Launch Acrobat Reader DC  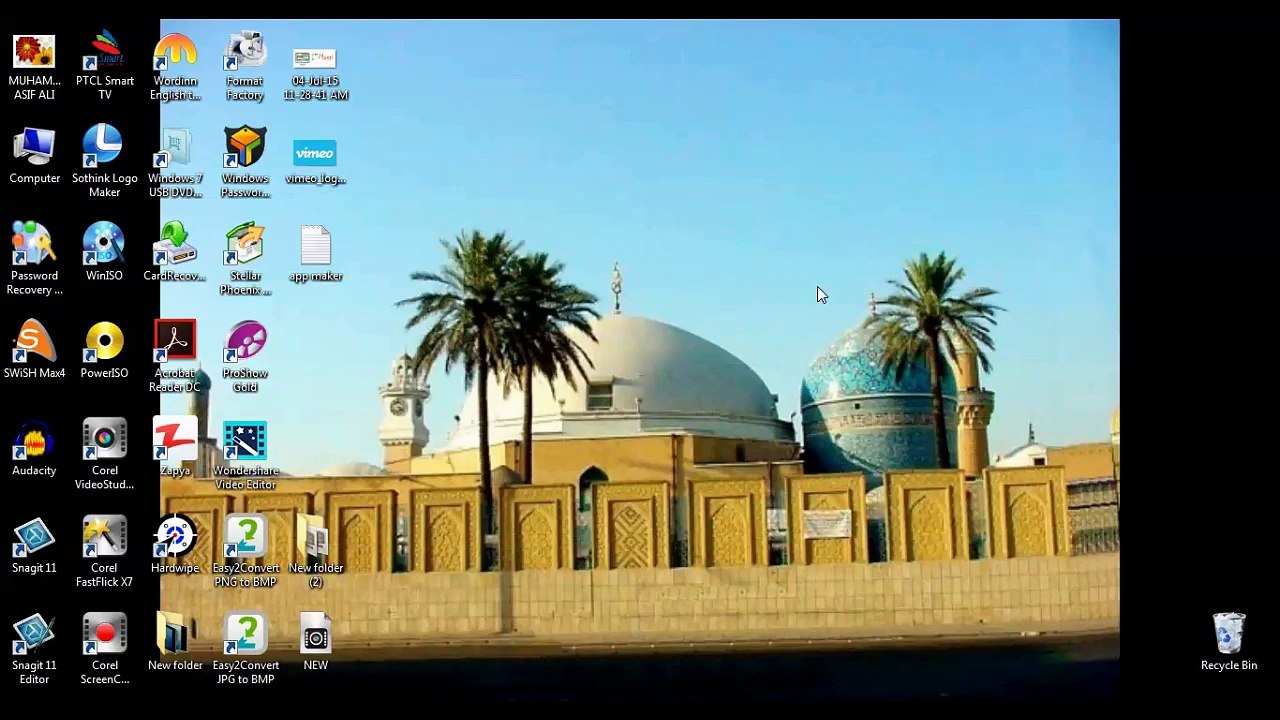(175, 356)
